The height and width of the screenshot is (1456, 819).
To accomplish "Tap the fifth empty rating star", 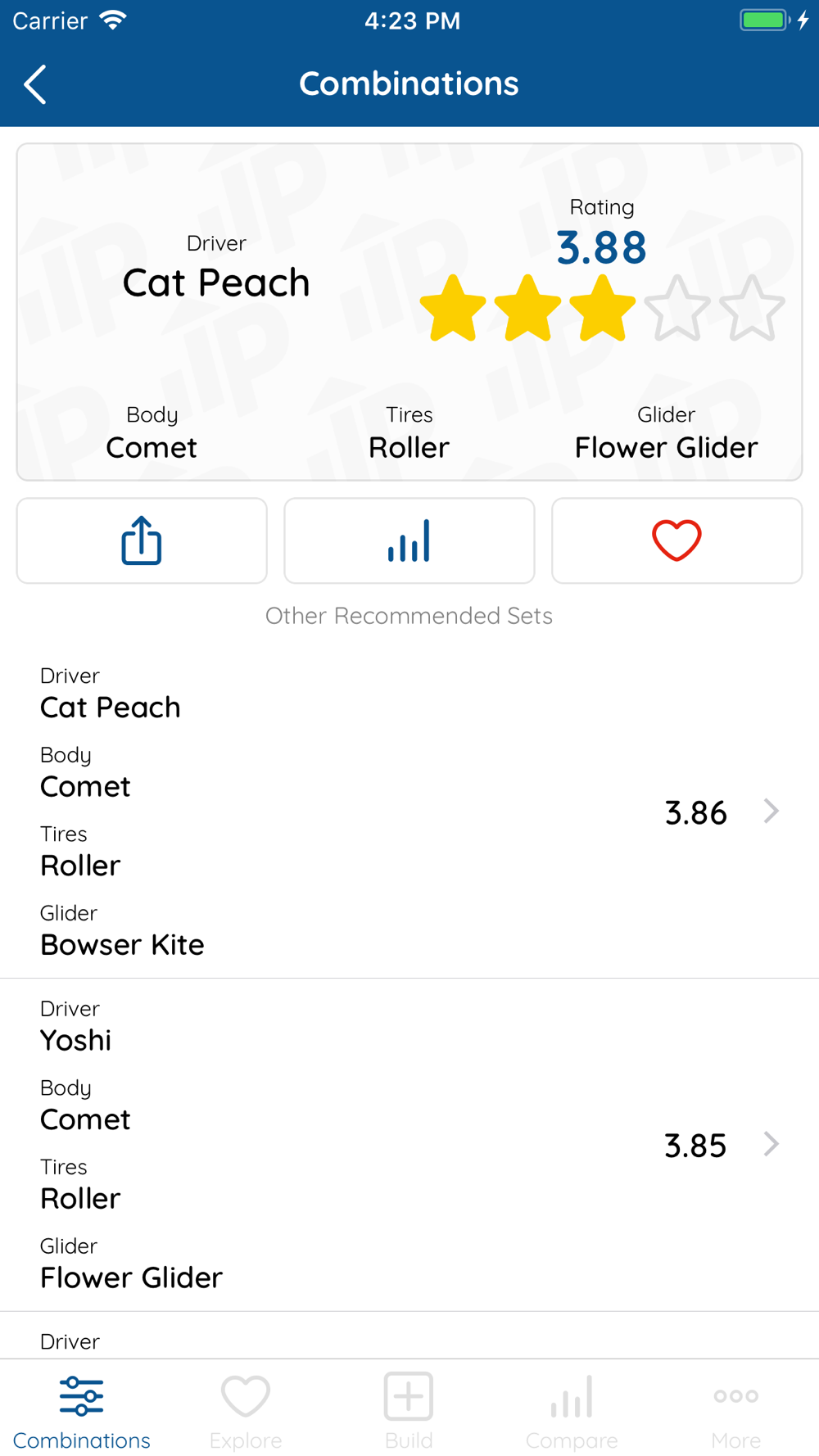I will [753, 309].
